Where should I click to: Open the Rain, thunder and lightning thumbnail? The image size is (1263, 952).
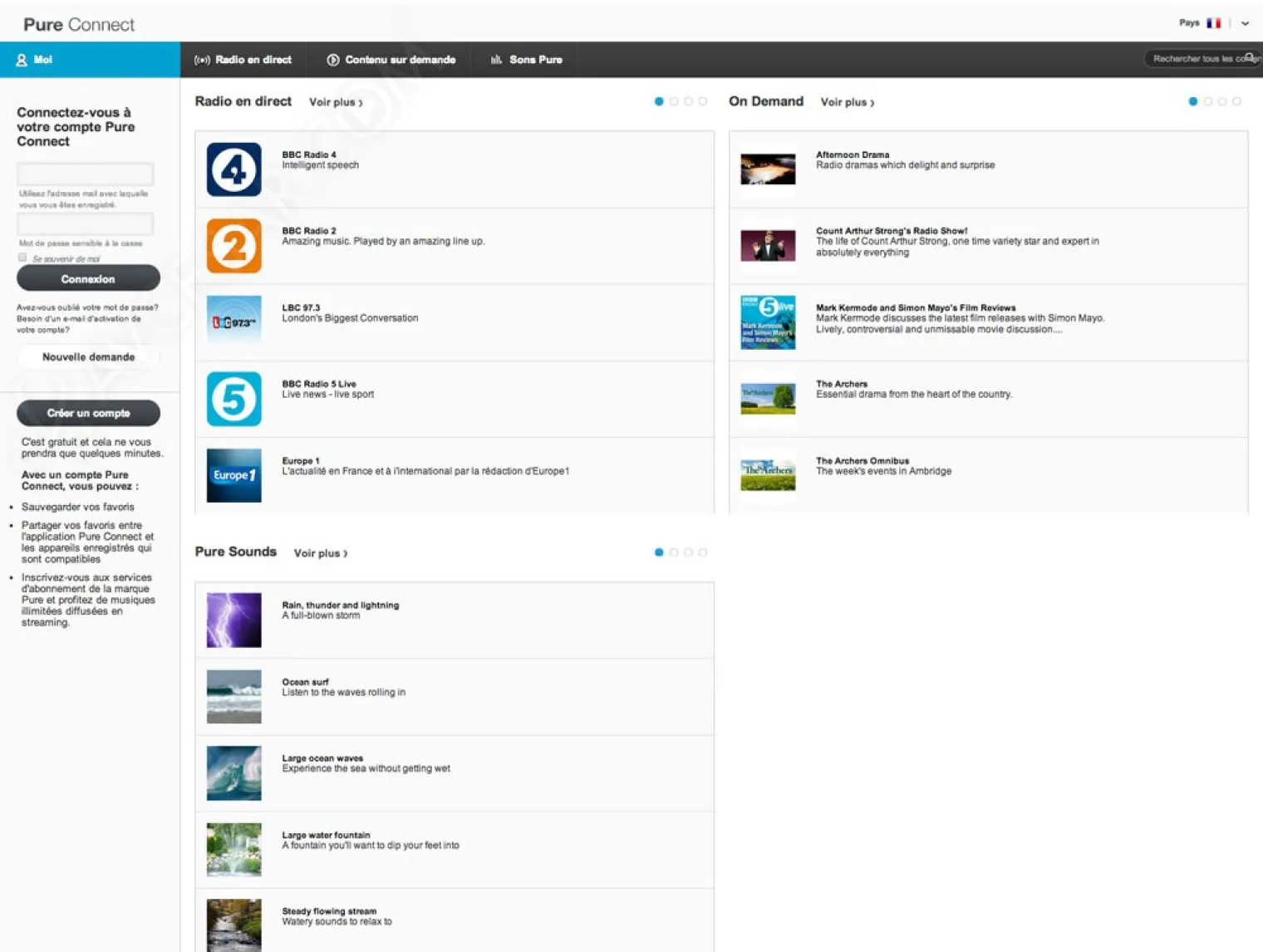click(x=233, y=620)
